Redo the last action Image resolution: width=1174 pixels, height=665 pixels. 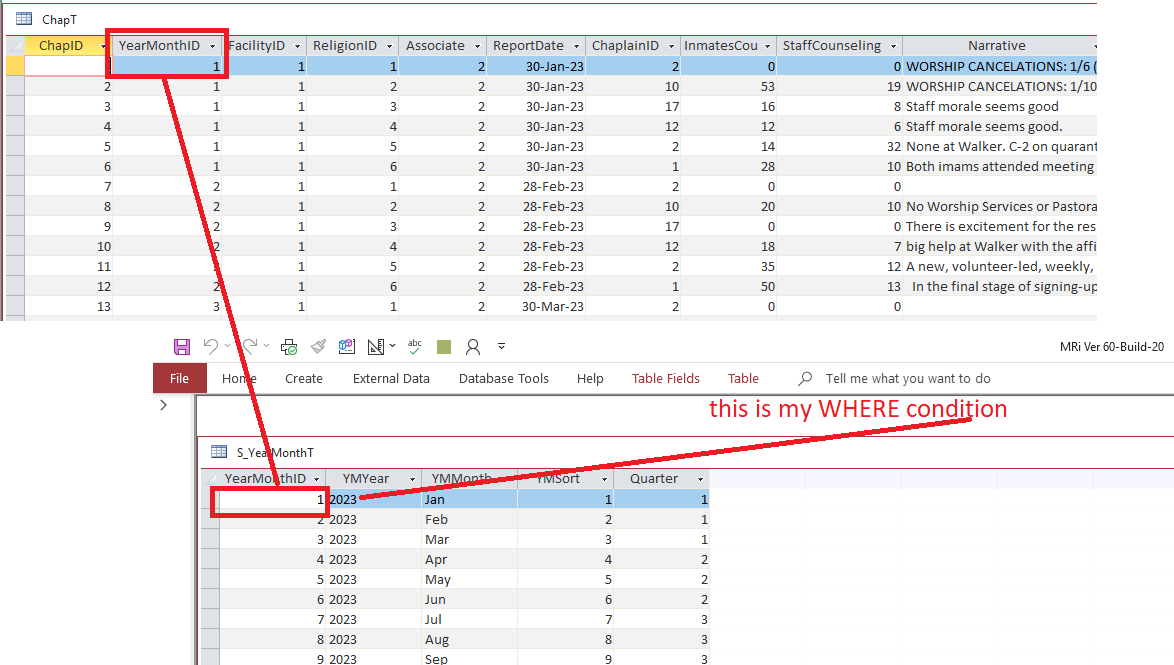(x=252, y=346)
